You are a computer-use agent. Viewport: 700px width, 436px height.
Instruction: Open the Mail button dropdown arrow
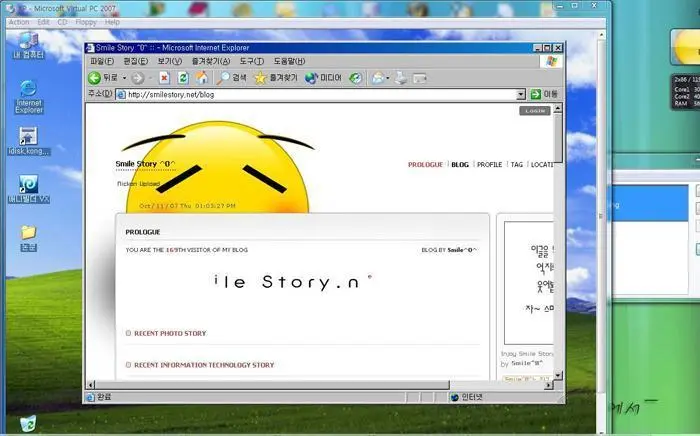[388, 78]
